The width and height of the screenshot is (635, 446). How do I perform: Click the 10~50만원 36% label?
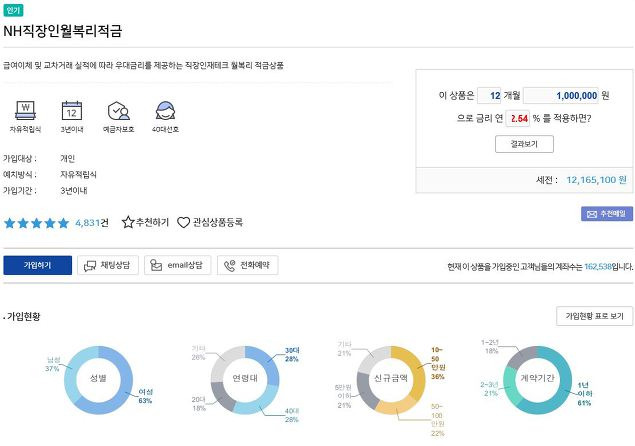438,363
